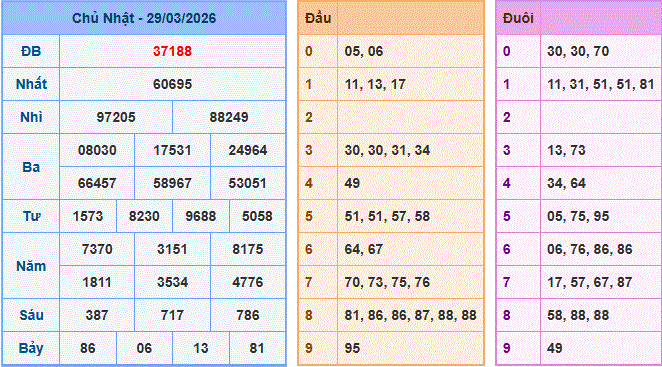Select the Năm prize row label
662x367 pixels.
[31, 266]
